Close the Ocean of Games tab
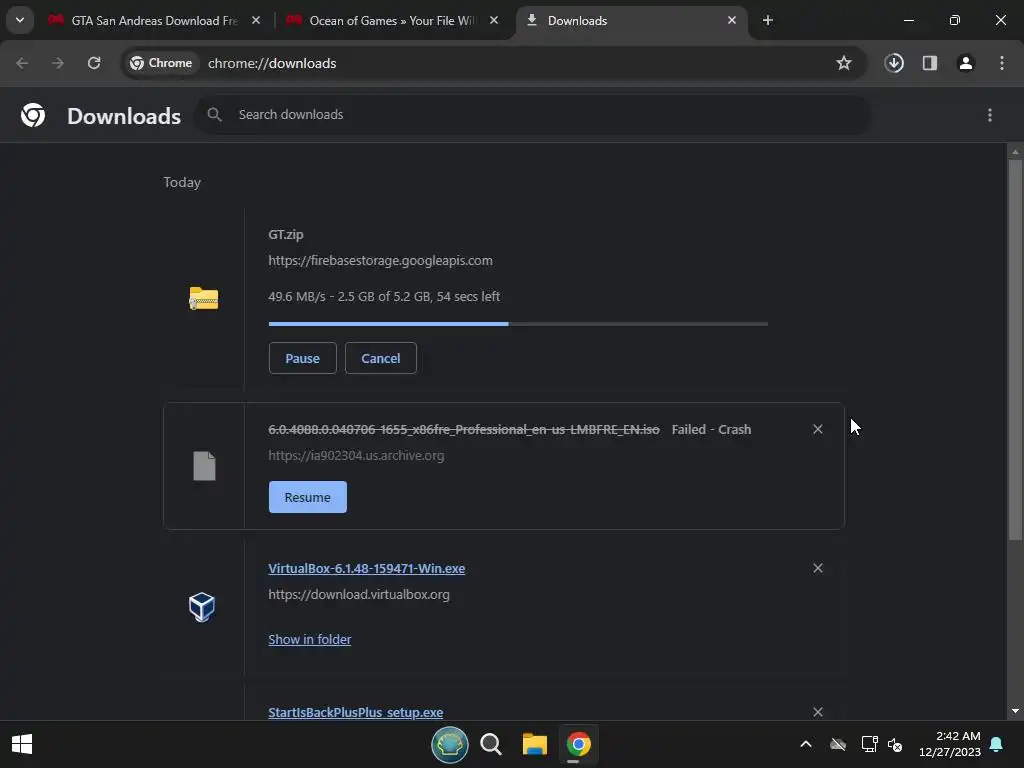Viewport: 1024px width, 768px height. coord(494,20)
